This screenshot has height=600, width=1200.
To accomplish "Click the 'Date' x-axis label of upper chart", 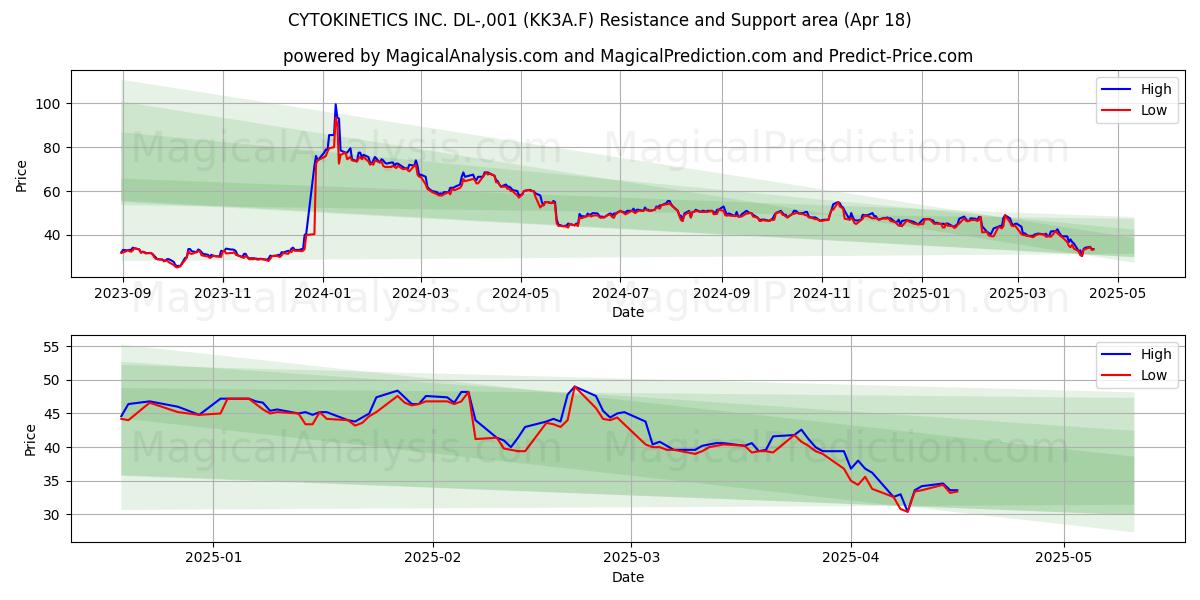I will click(628, 313).
